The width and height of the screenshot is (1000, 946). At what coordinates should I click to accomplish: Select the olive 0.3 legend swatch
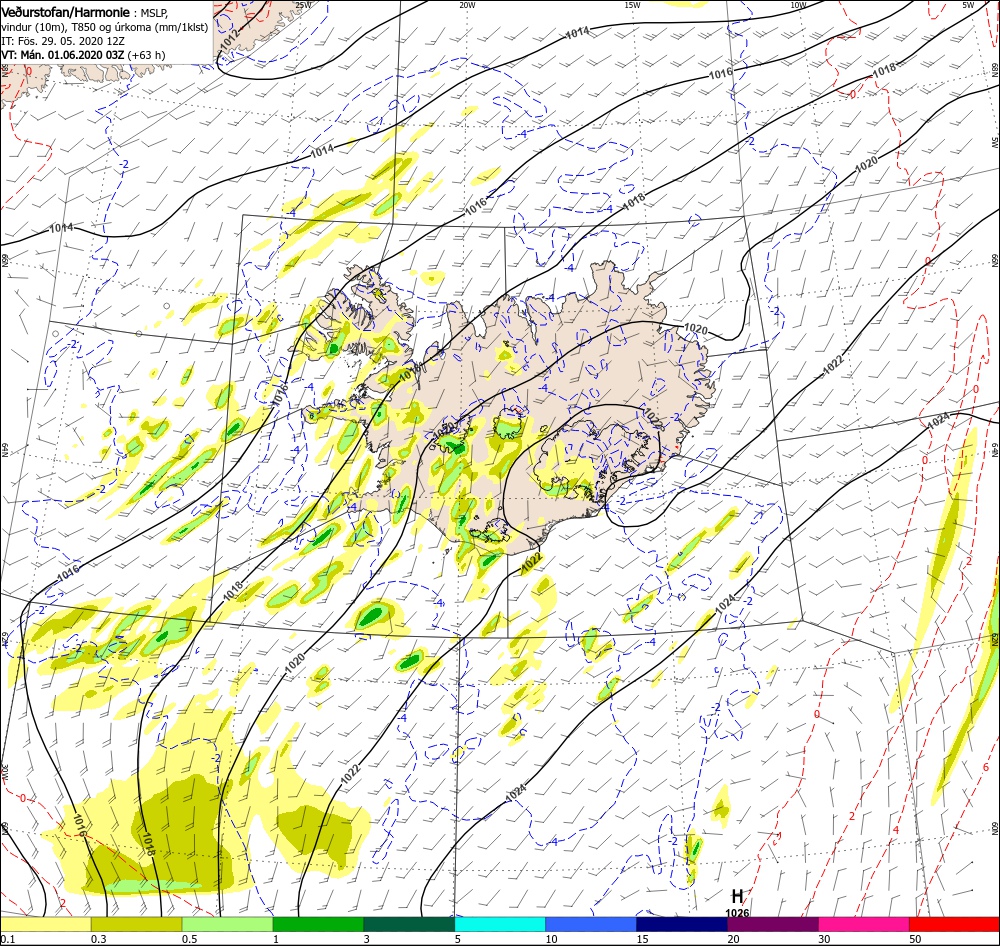pos(136,924)
